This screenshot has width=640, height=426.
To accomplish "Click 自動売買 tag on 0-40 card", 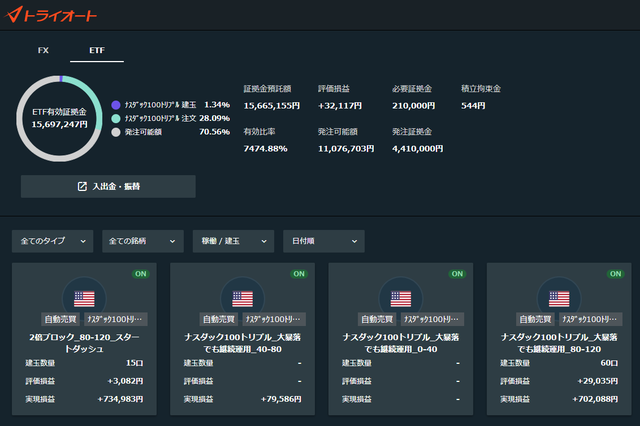I will pos(377,319).
